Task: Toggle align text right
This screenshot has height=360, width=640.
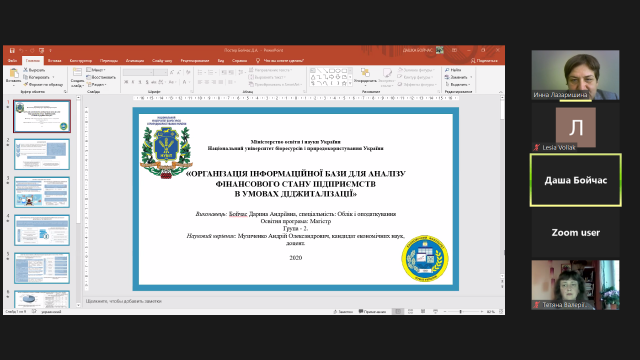Action: 214,82
